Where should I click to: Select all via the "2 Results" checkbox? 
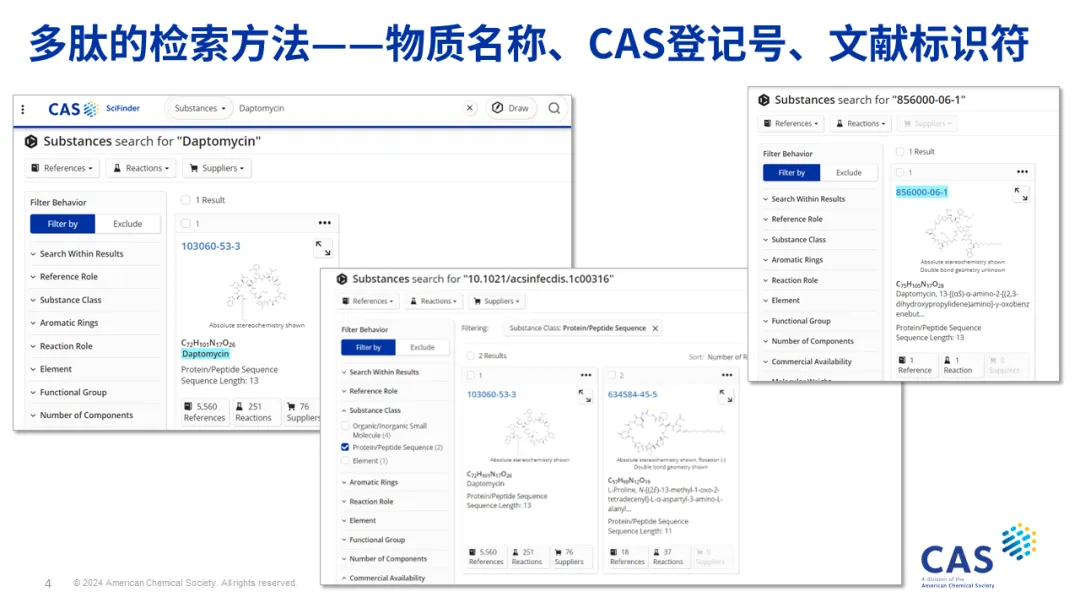click(x=470, y=356)
